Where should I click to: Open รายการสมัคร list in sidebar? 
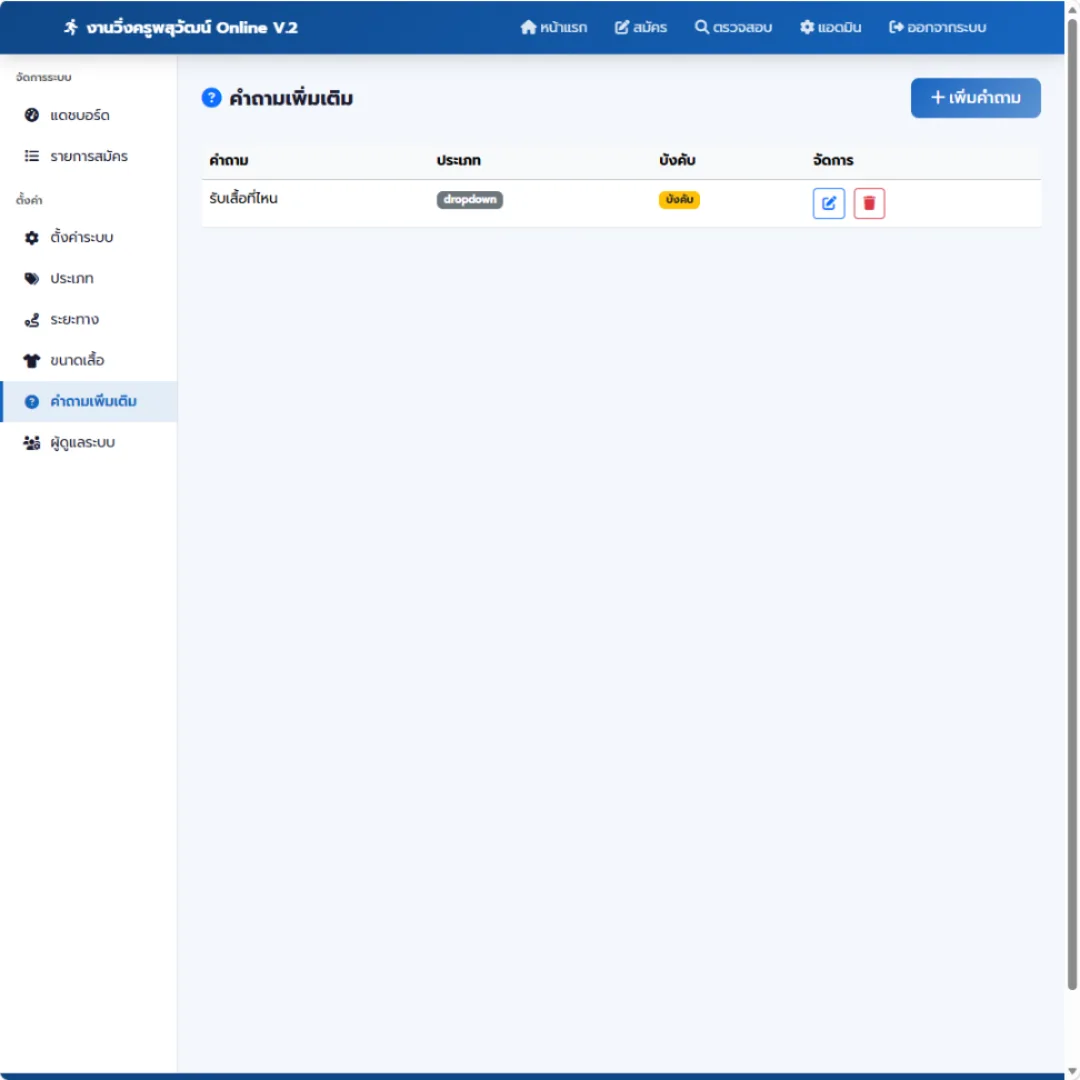89,156
